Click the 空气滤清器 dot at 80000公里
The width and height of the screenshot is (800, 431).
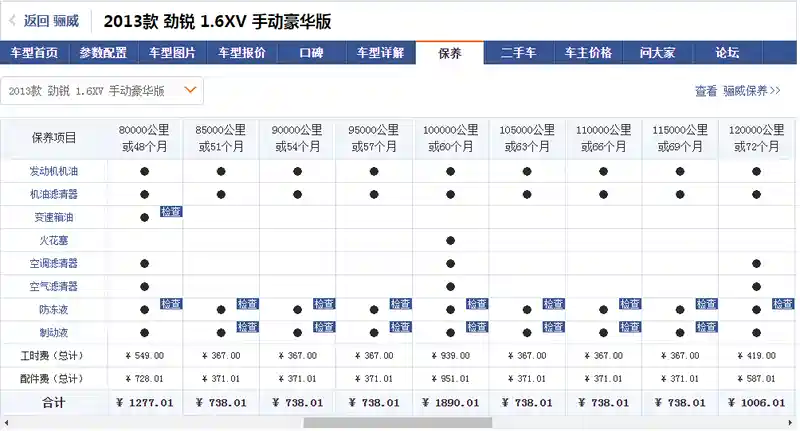tap(144, 287)
